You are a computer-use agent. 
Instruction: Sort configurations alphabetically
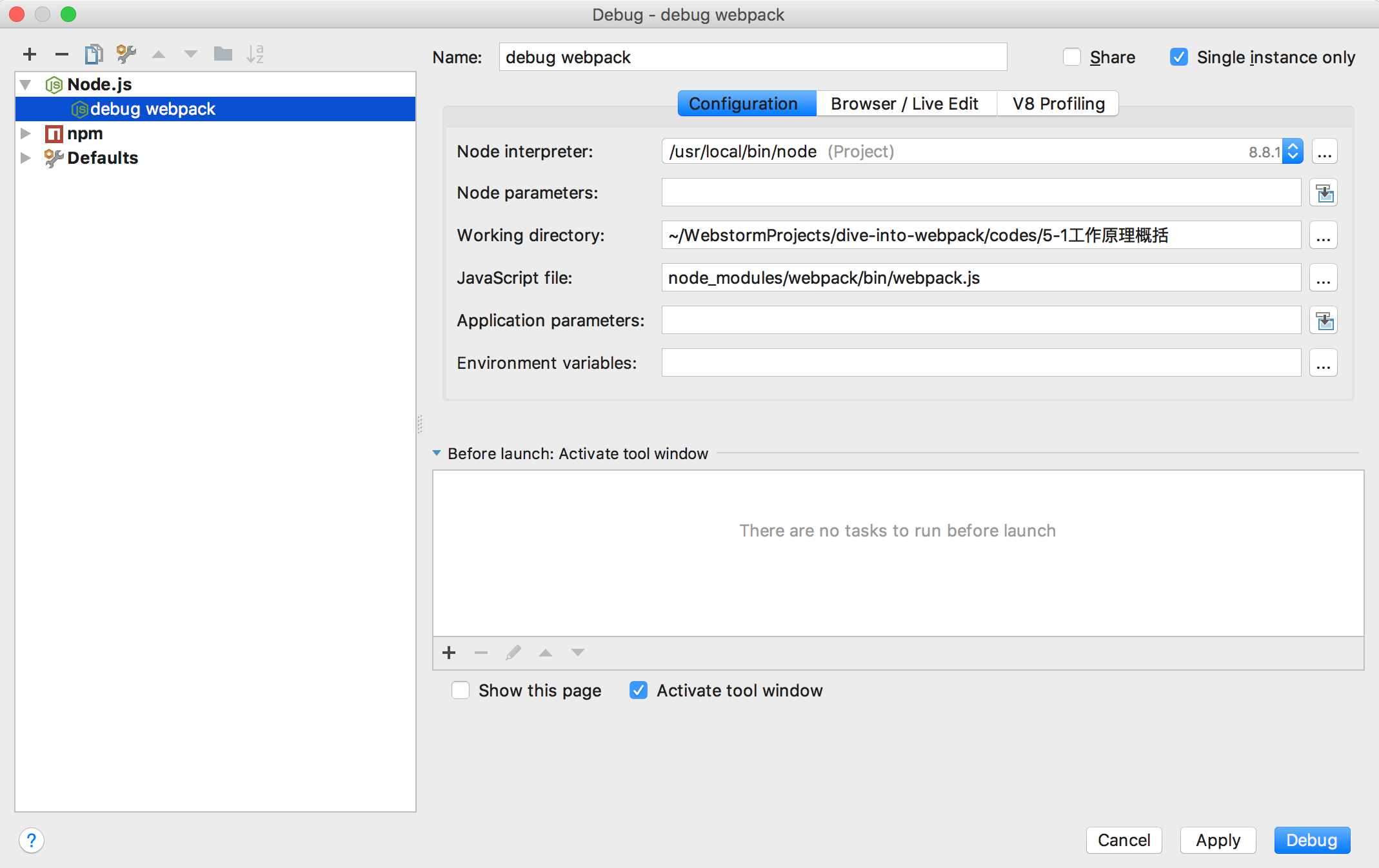(255, 54)
